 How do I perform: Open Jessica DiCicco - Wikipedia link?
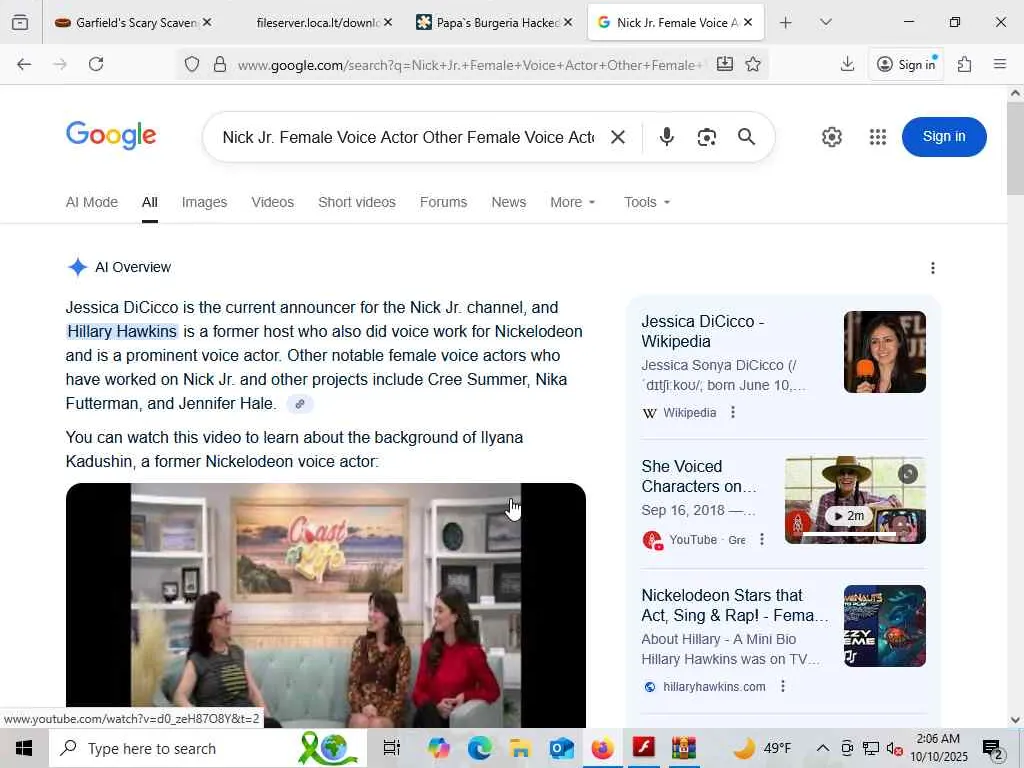702,331
